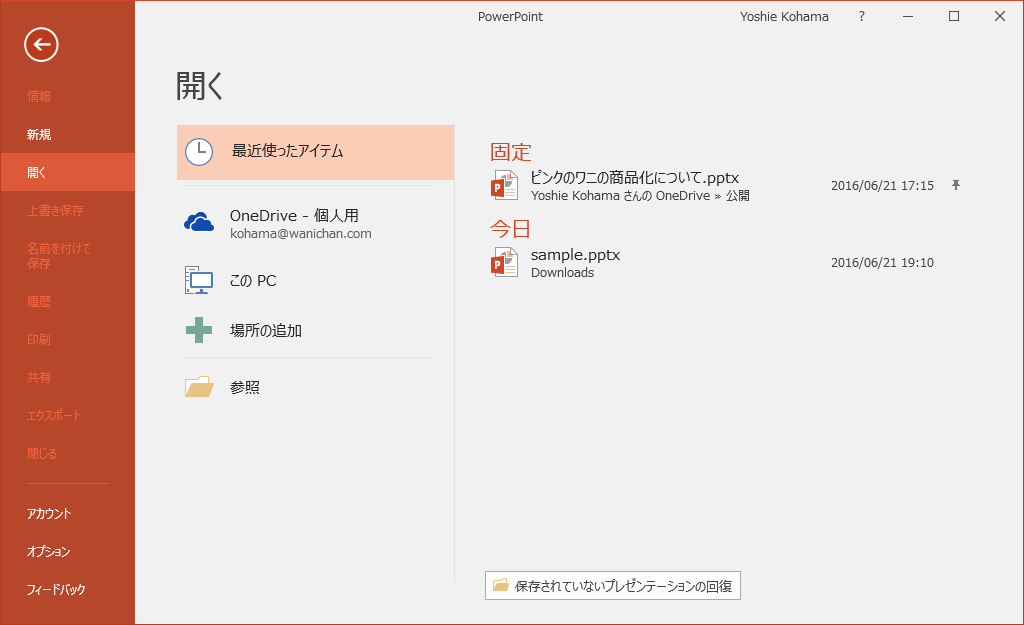The height and width of the screenshot is (625, 1024).
Task: Open ピンクのワニの商品化について.pptx file name
Action: point(635,178)
